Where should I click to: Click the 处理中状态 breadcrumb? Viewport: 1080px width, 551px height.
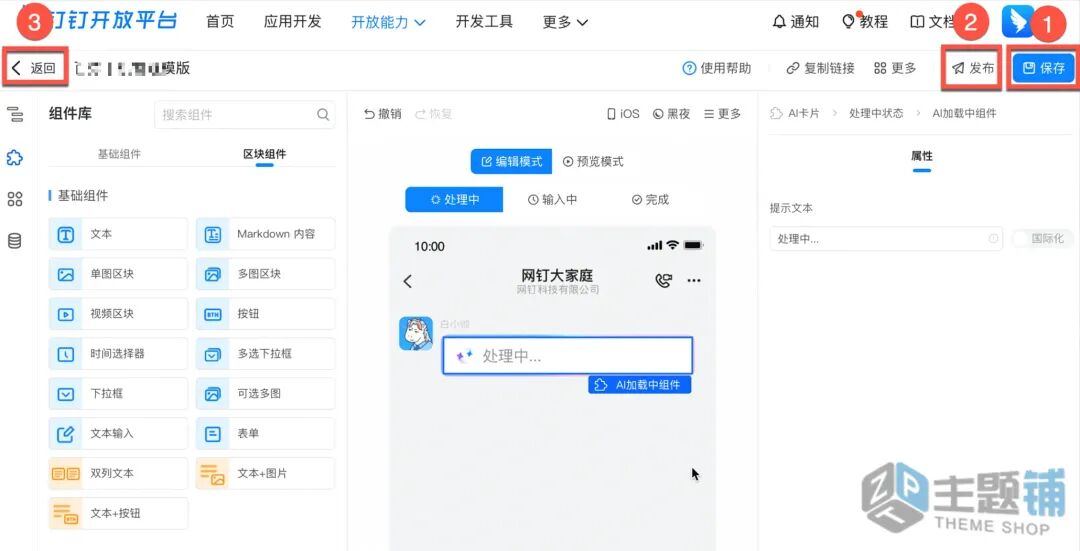tap(876, 114)
